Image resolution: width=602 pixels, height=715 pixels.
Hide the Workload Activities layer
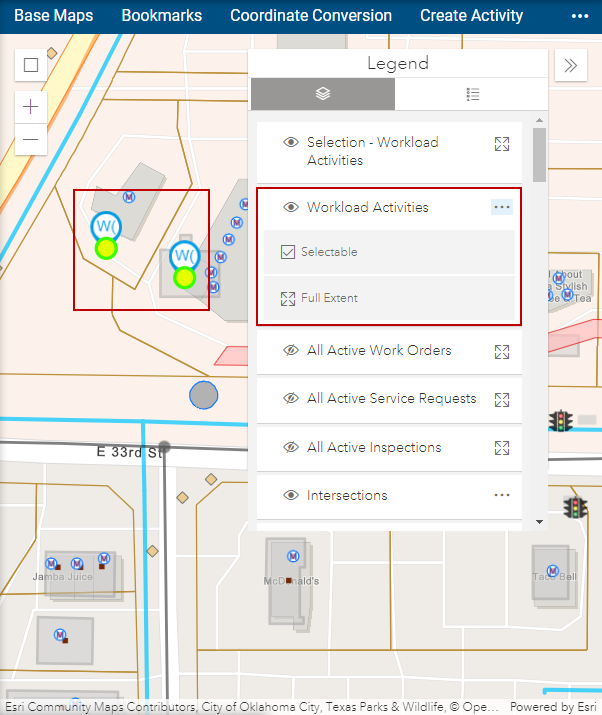coord(291,208)
